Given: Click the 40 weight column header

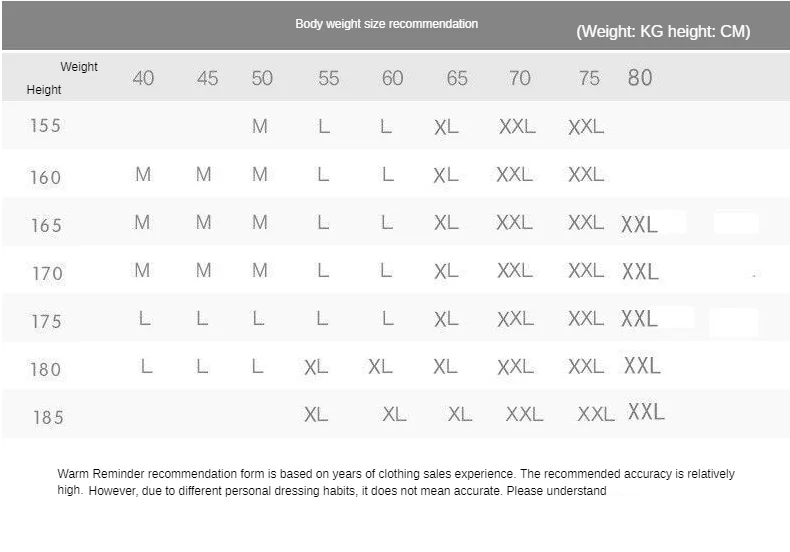Looking at the screenshot, I should (x=143, y=78).
